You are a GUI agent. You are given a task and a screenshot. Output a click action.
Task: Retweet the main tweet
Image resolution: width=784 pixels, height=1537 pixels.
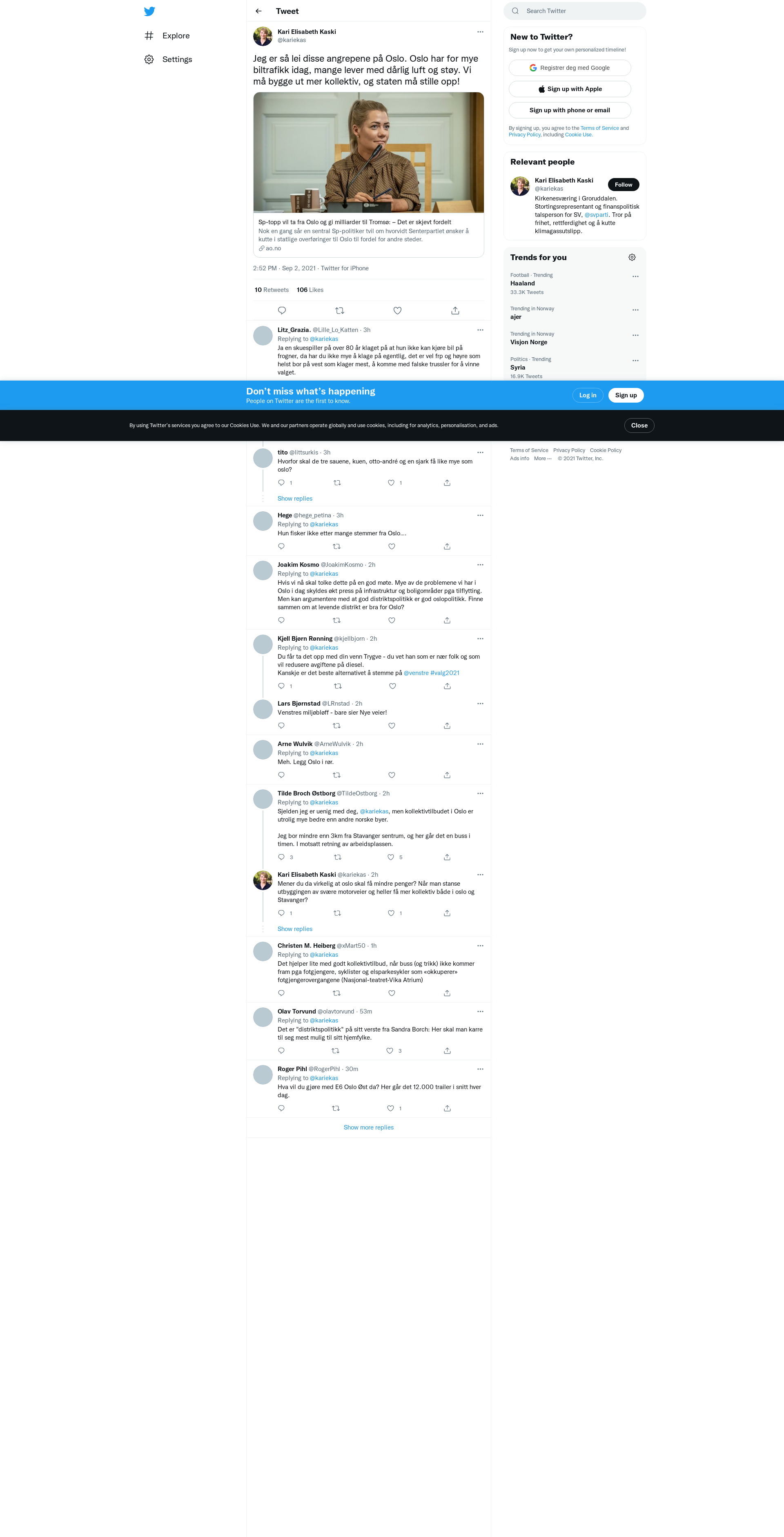point(339,311)
